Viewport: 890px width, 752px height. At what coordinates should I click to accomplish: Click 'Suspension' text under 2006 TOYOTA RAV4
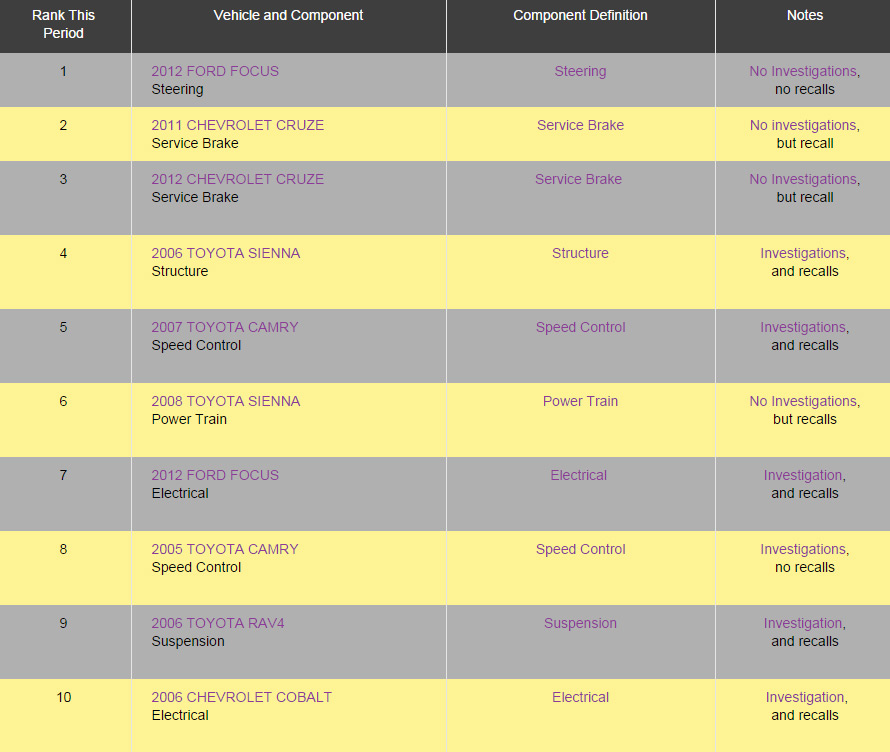coord(188,641)
